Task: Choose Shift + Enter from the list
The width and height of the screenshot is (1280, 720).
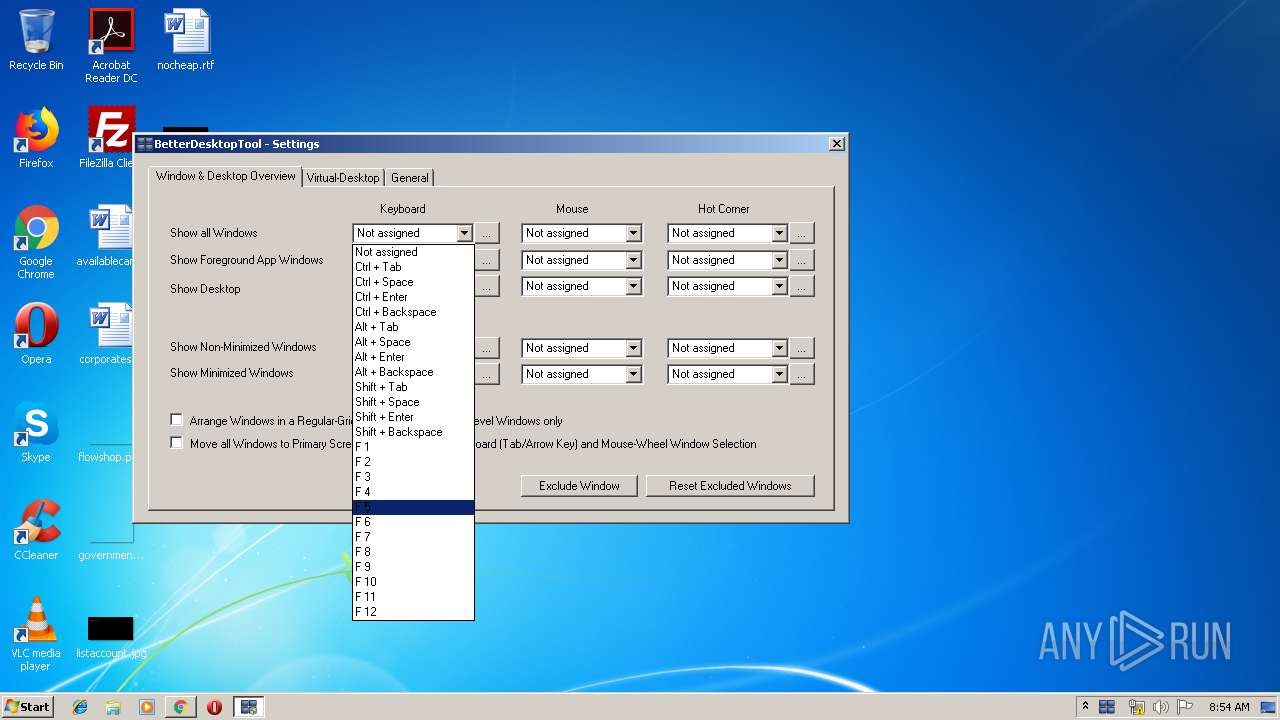Action: click(413, 417)
